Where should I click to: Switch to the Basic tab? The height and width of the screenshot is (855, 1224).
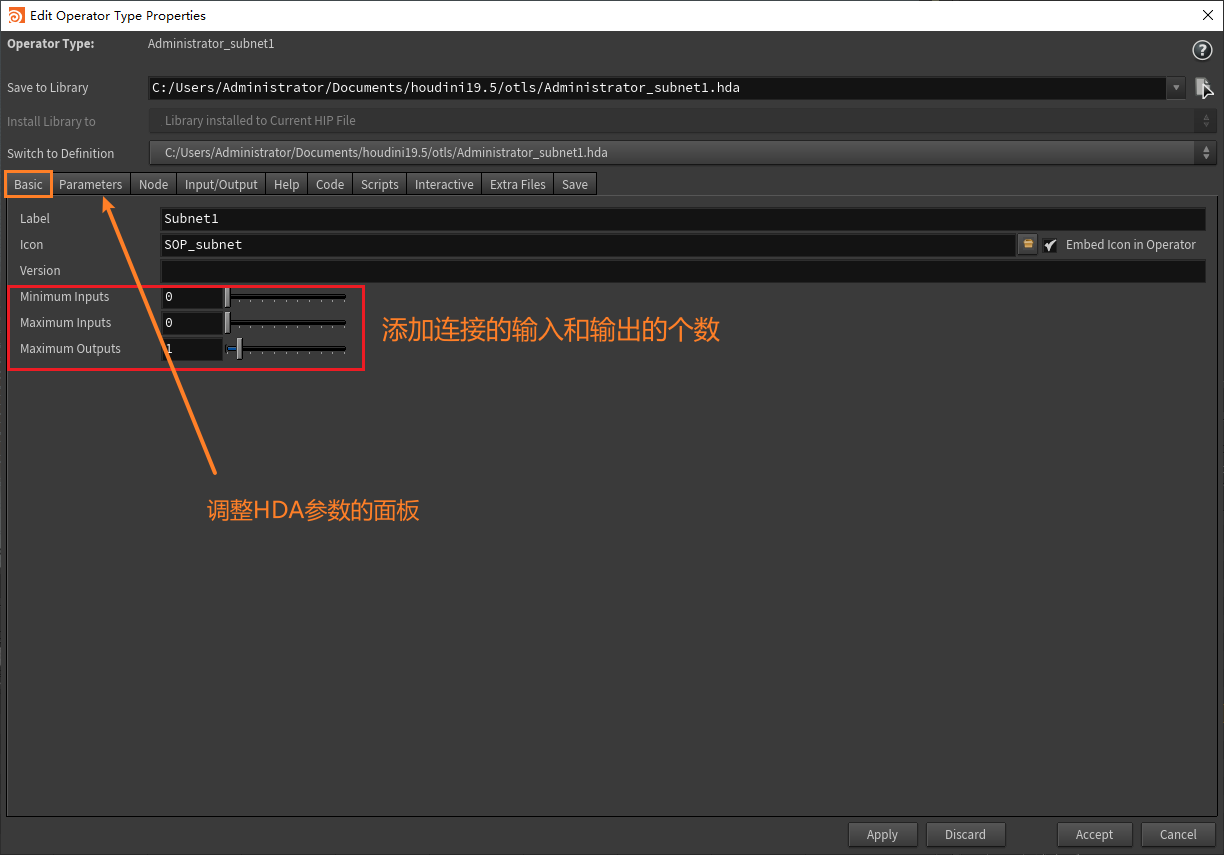pyautogui.click(x=28, y=184)
